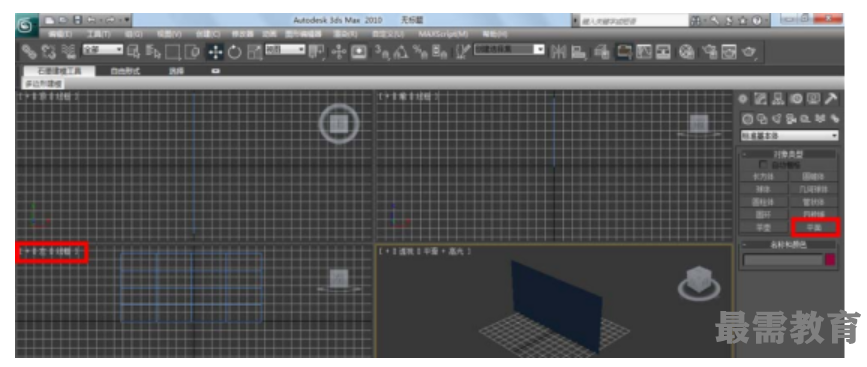The image size is (867, 367).
Task: Switch to the Selection ribbon tab
Action: (x=176, y=71)
